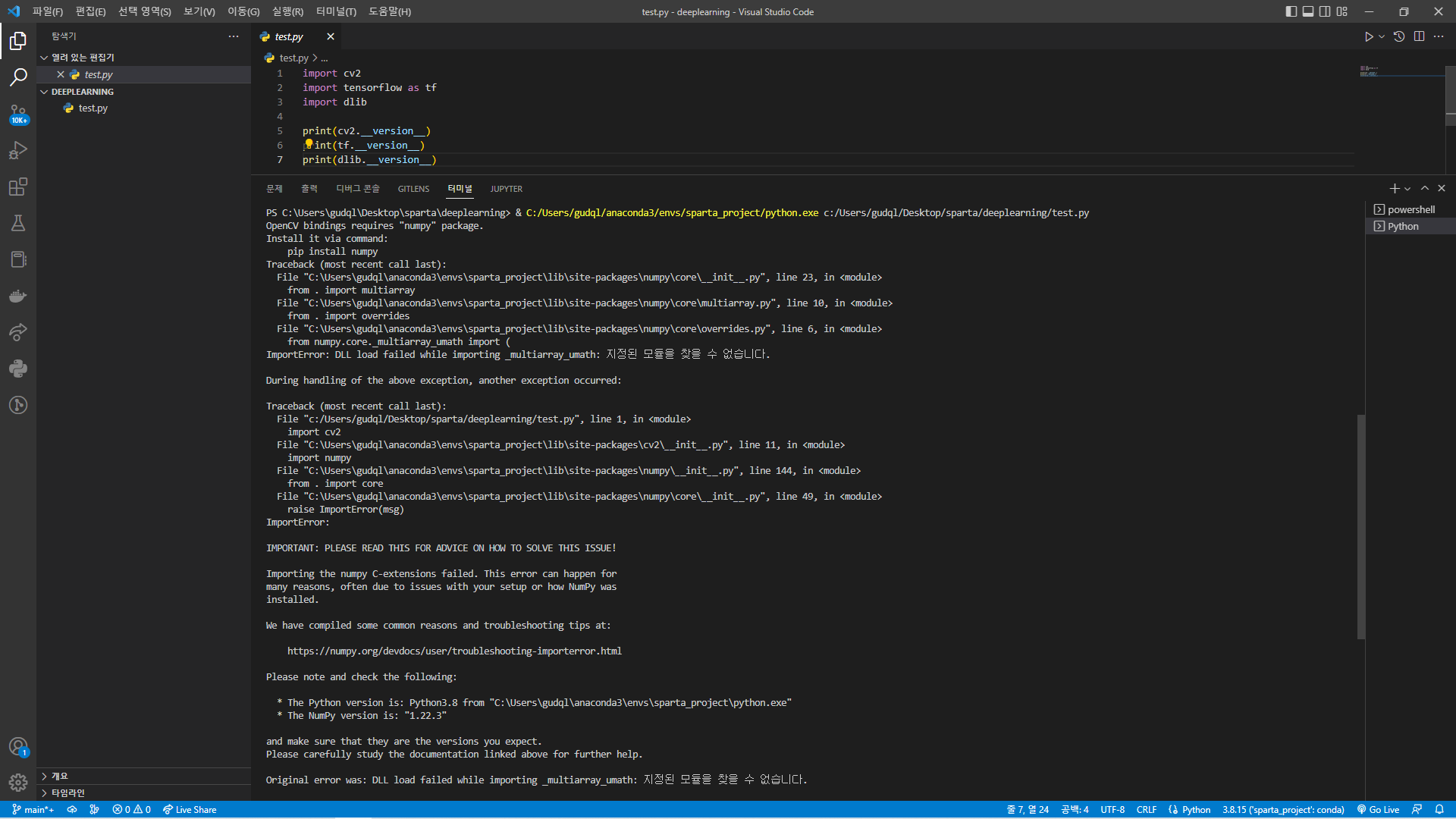
Task: Expand the Outline section
Action: (x=144, y=776)
